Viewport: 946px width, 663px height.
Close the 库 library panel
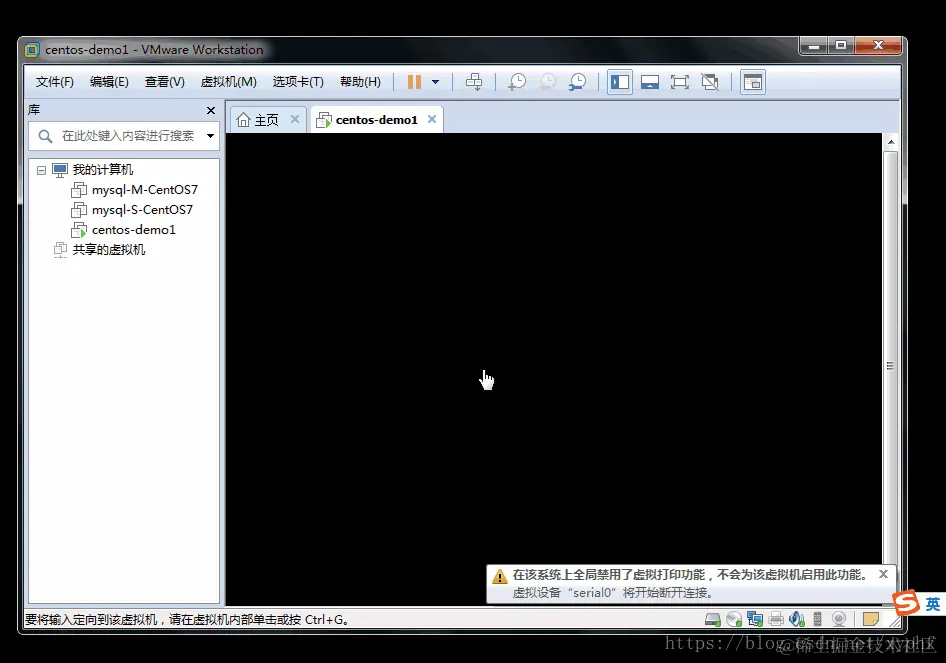click(211, 110)
